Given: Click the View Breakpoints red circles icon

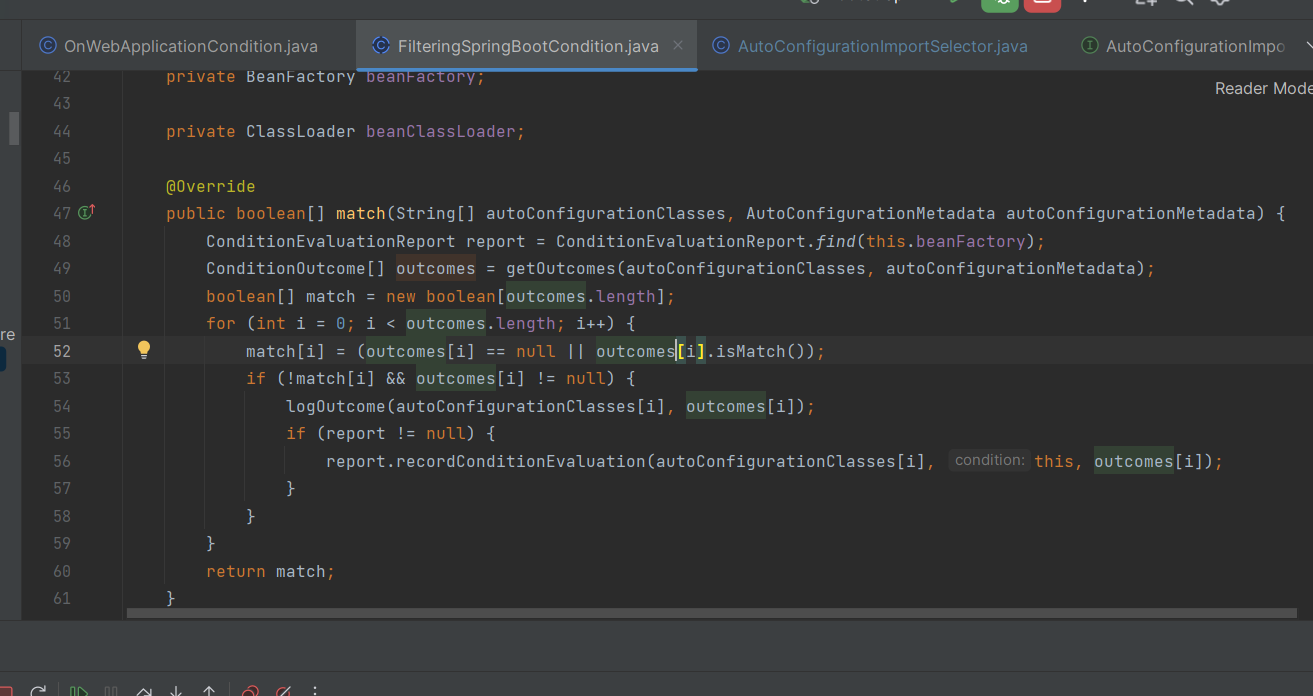Looking at the screenshot, I should (x=251, y=691).
